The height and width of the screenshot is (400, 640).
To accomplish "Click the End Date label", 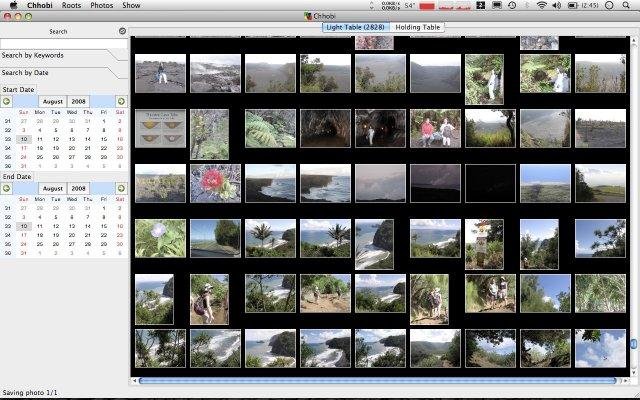I will point(17,176).
